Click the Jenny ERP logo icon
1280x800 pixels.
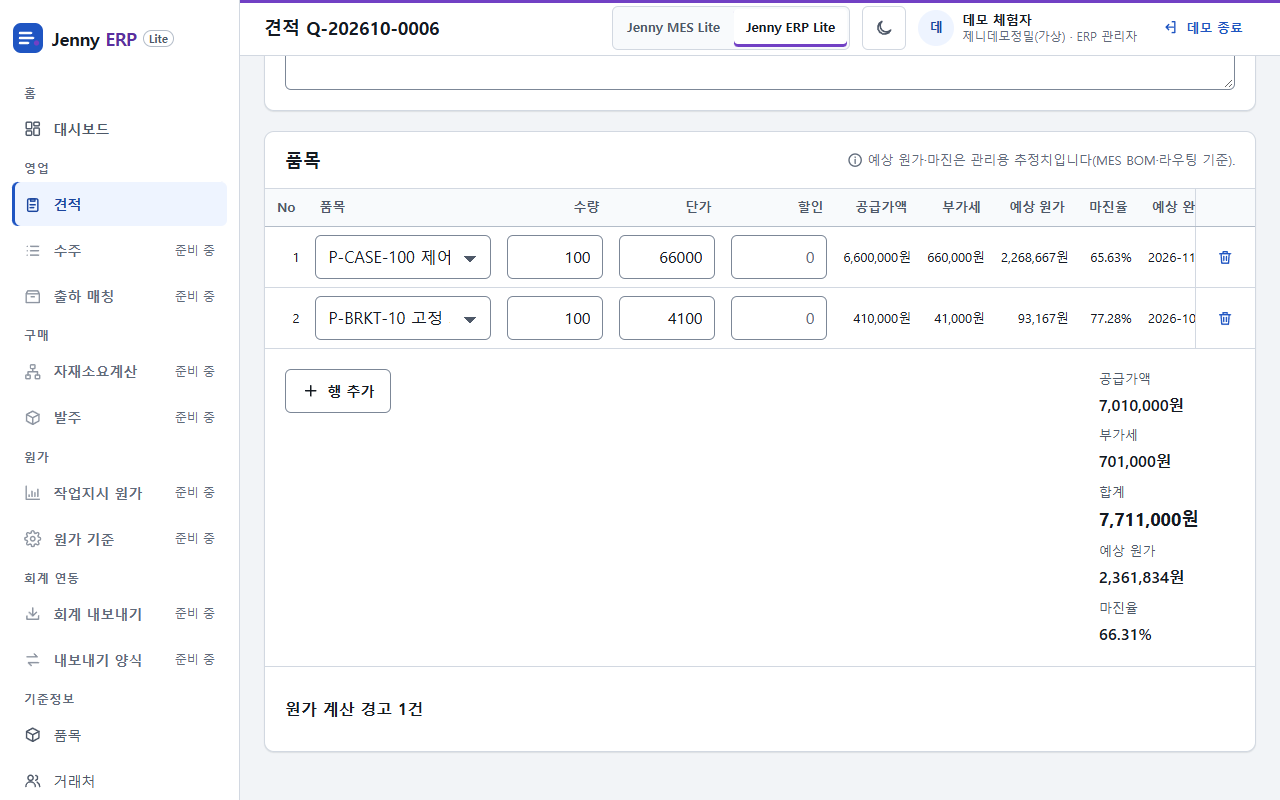28,39
